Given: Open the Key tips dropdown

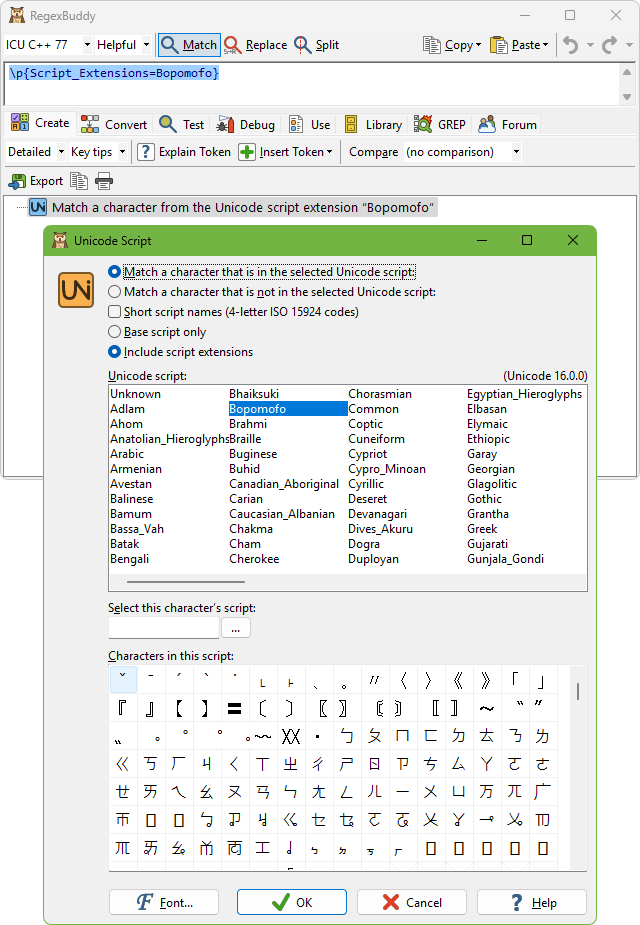Looking at the screenshot, I should [x=122, y=152].
